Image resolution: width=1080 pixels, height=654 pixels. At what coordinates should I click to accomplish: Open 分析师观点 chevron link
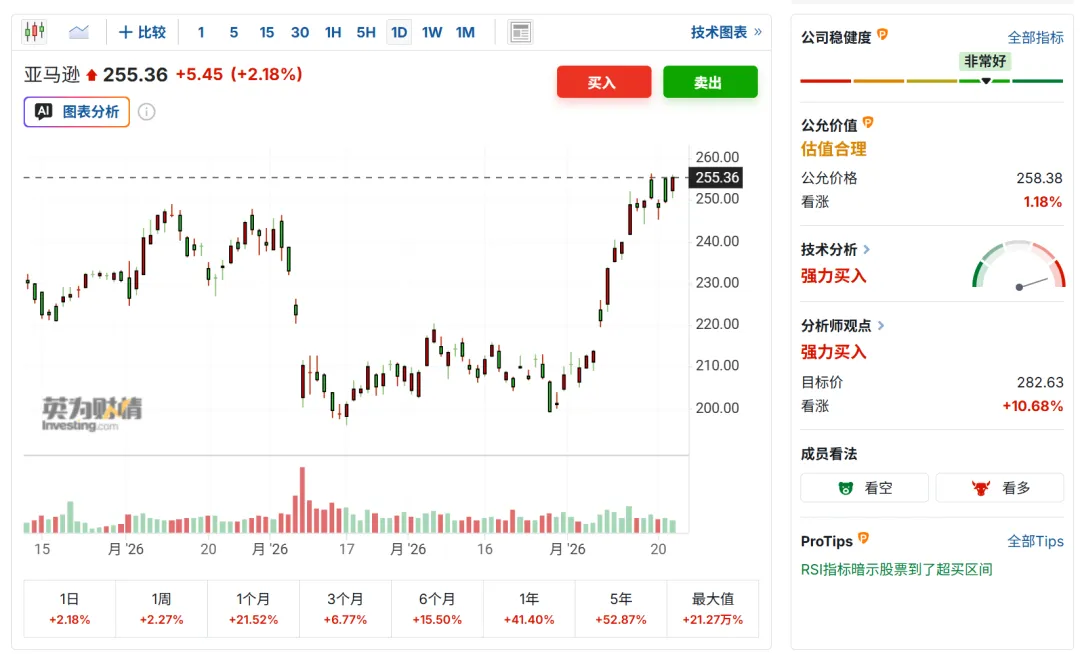pos(881,326)
